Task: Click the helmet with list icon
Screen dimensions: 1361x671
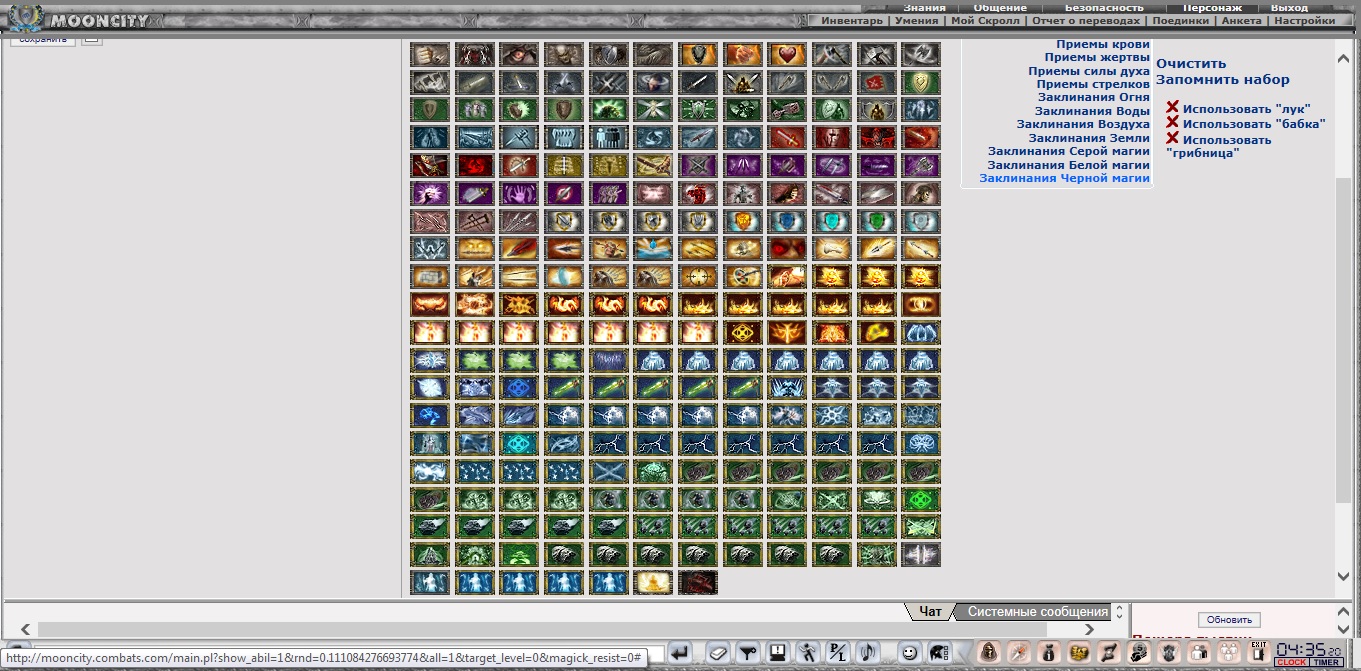Action: 938,653
